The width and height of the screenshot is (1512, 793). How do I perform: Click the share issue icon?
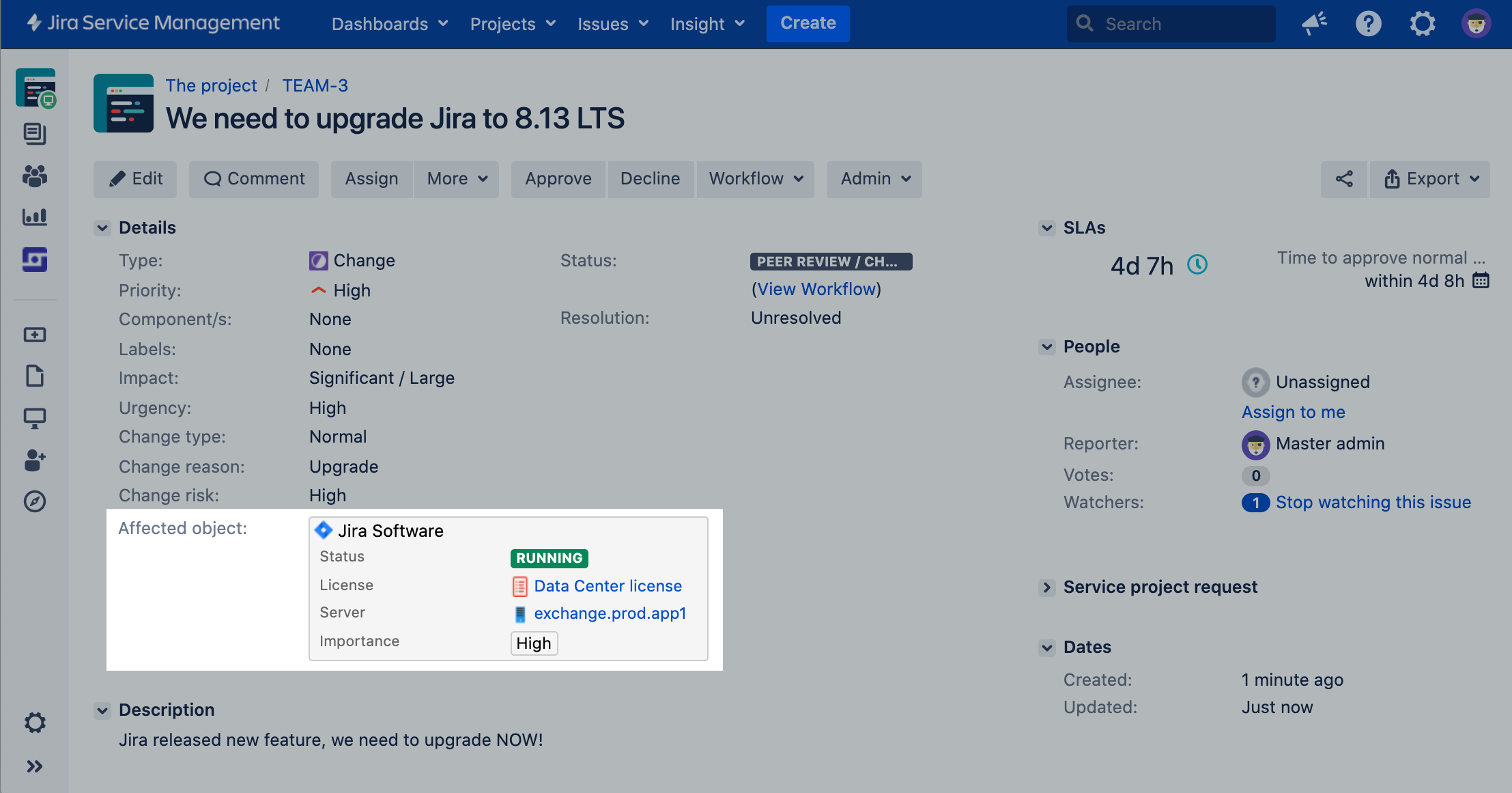(x=1344, y=179)
